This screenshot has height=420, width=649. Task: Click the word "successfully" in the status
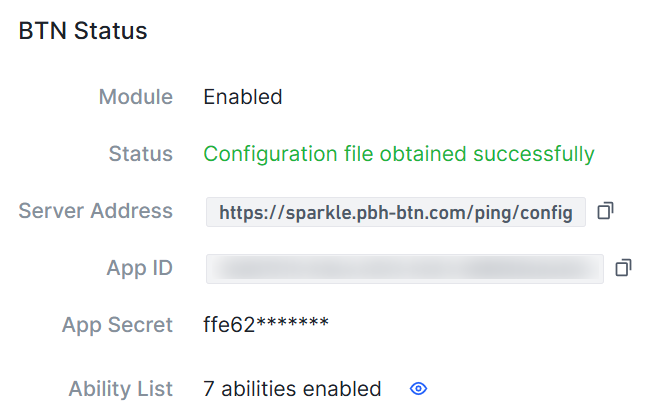pos(533,154)
